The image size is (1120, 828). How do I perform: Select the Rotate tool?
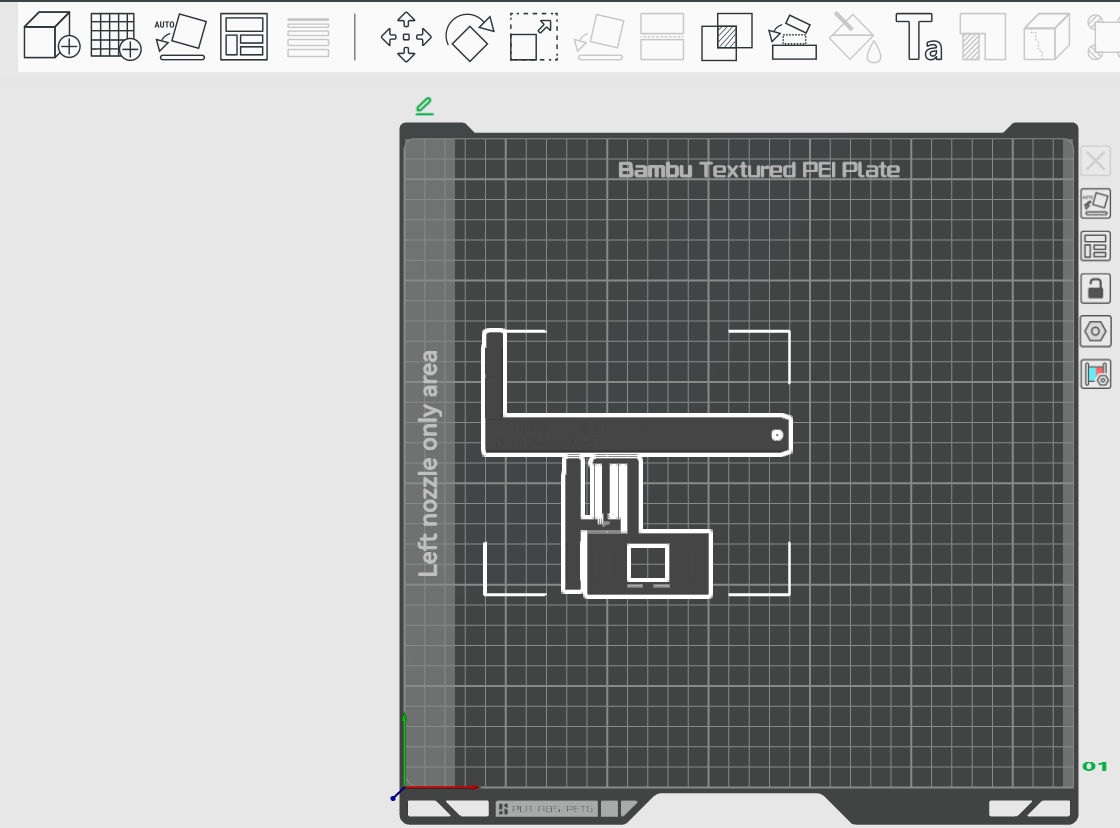(x=469, y=36)
